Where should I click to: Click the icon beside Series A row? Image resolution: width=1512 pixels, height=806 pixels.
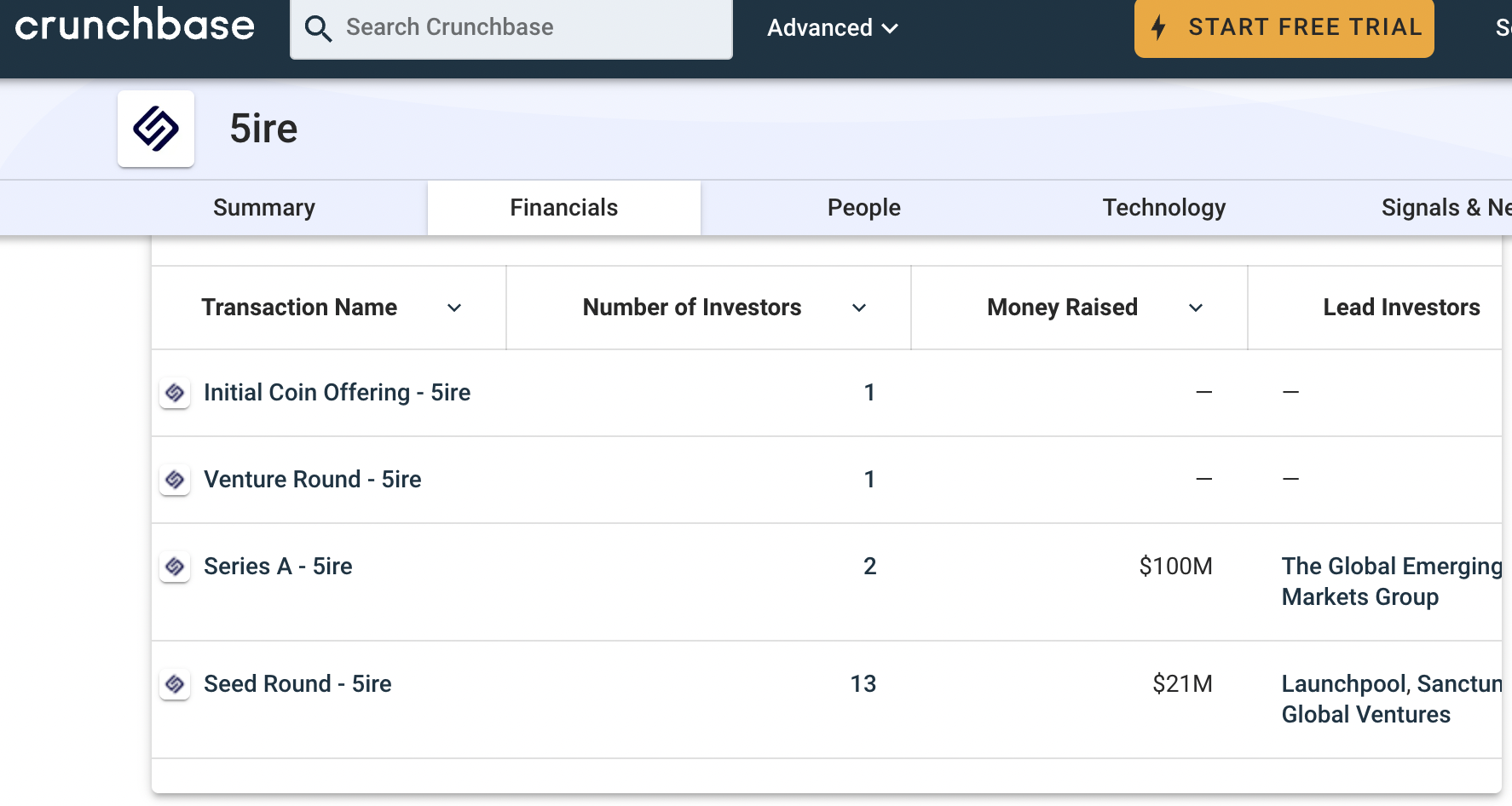pos(175,567)
